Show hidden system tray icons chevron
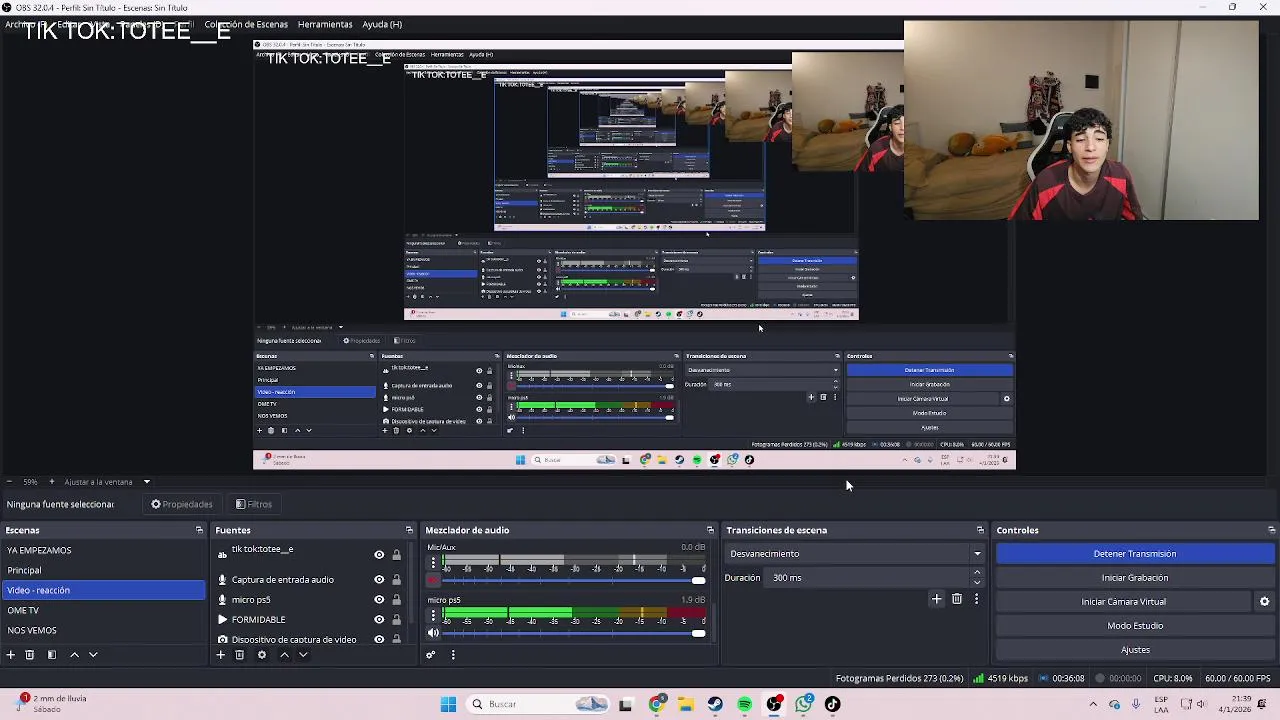 tap(1093, 704)
